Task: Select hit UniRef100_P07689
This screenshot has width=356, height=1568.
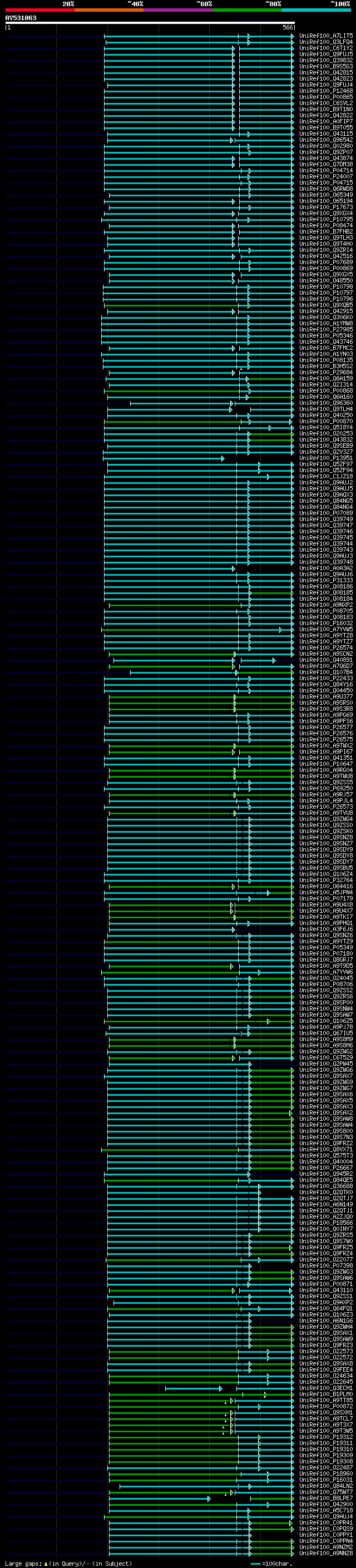Action: (326, 263)
